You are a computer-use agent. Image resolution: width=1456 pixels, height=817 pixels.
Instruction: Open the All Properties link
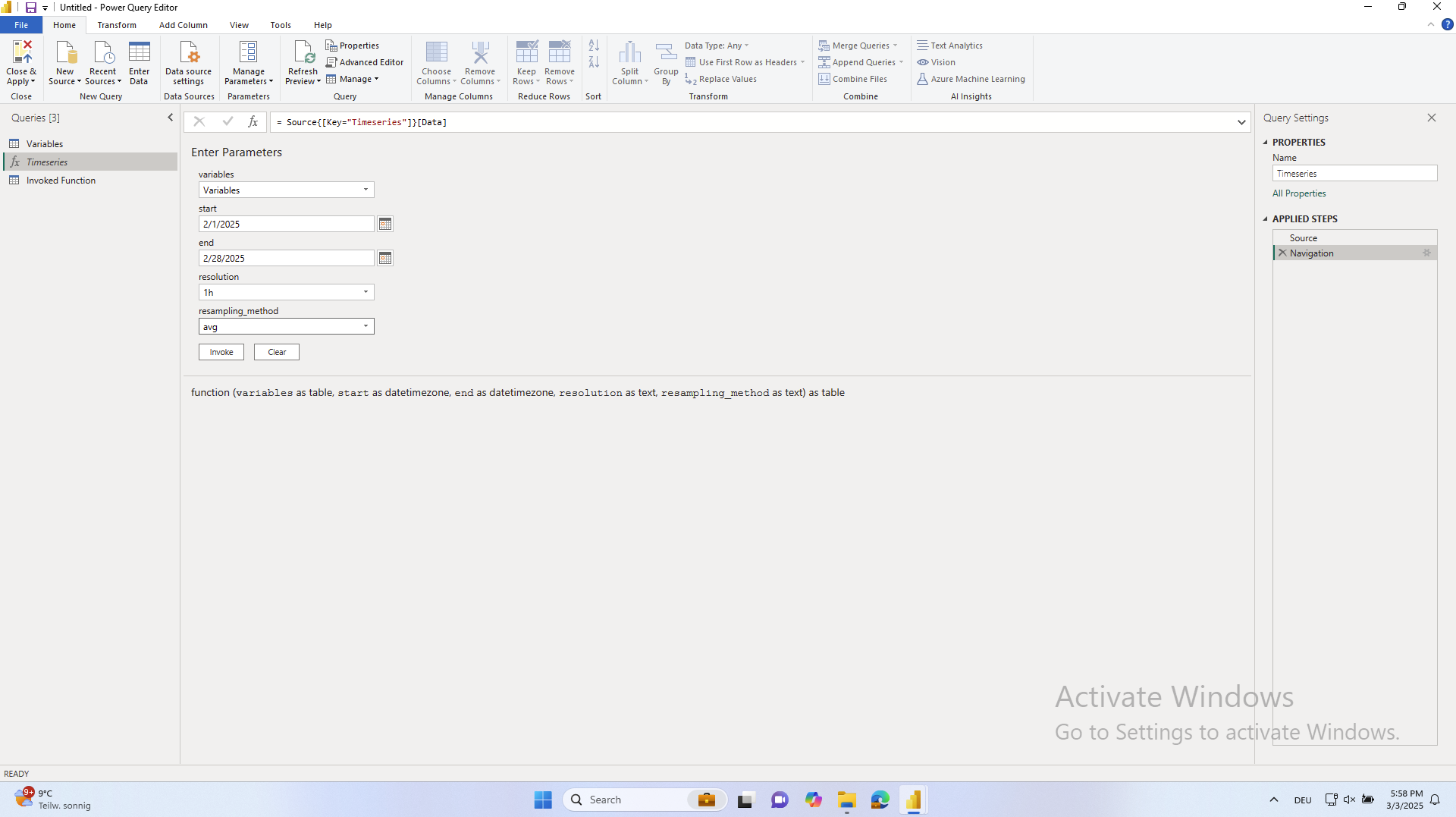1299,193
